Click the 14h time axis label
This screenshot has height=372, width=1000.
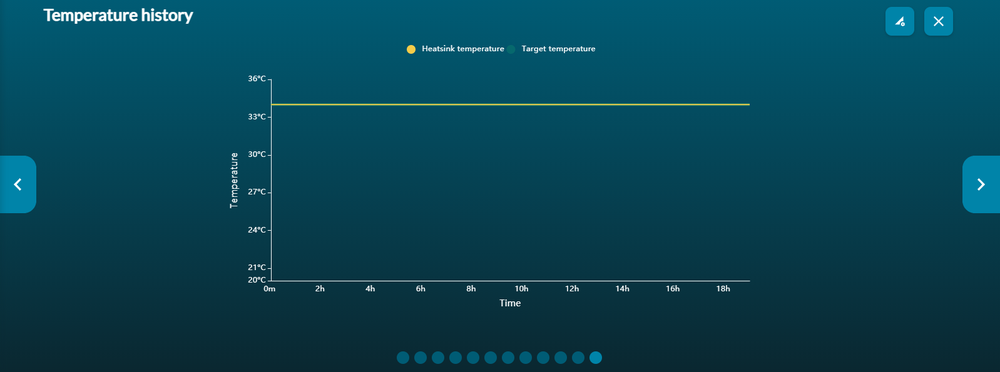[x=622, y=289]
